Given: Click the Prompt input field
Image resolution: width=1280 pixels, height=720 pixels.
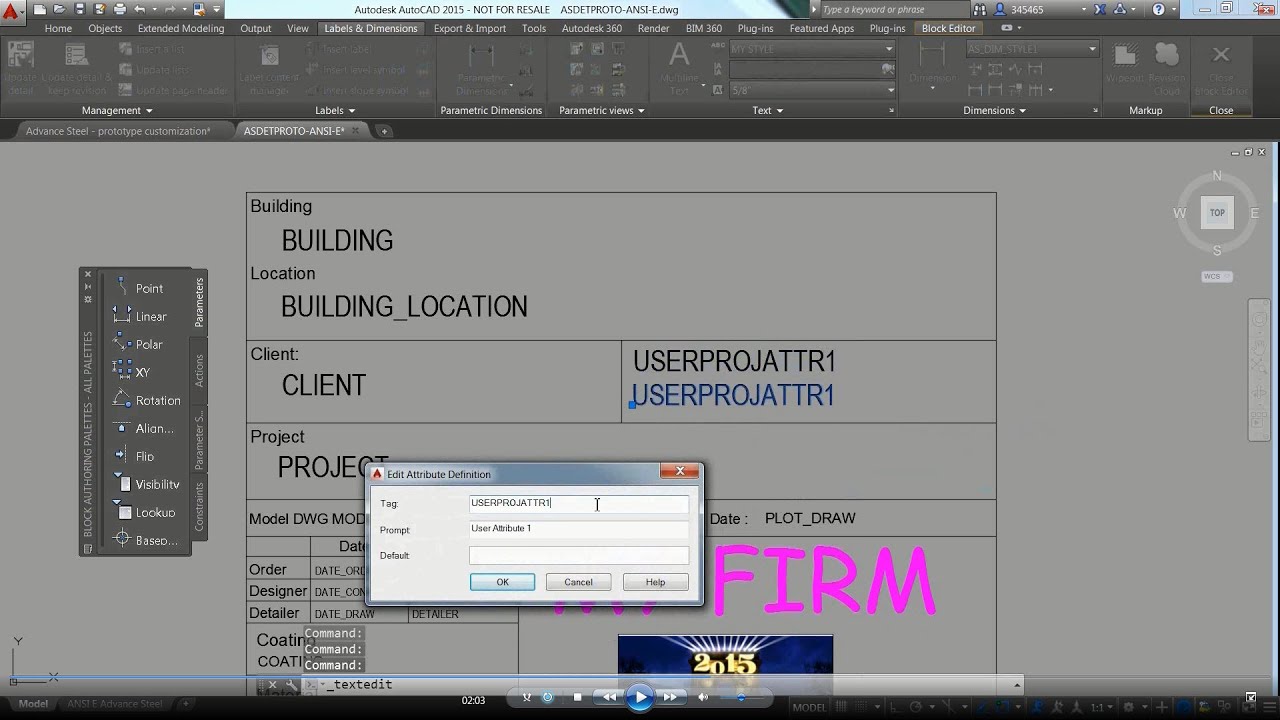Looking at the screenshot, I should pos(579,529).
